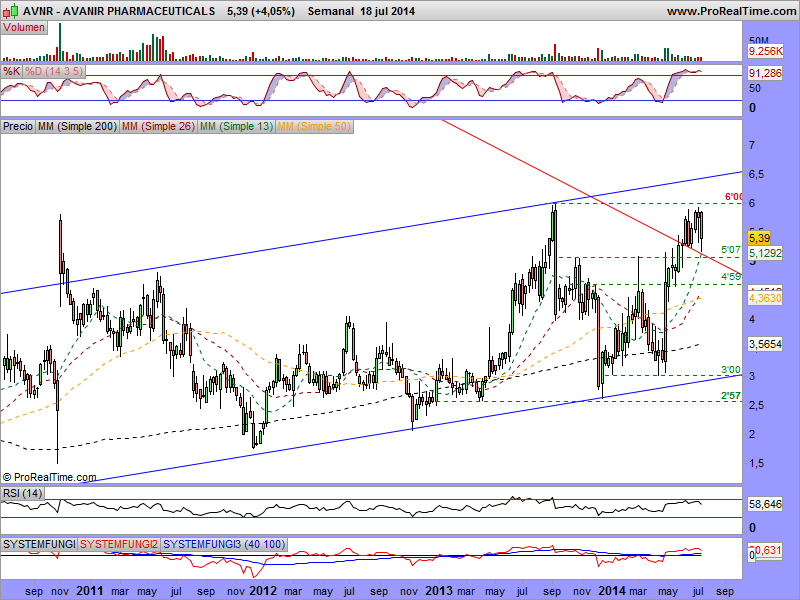Image resolution: width=800 pixels, height=600 pixels.
Task: Click the 2012 year on time axis
Action: point(263,591)
